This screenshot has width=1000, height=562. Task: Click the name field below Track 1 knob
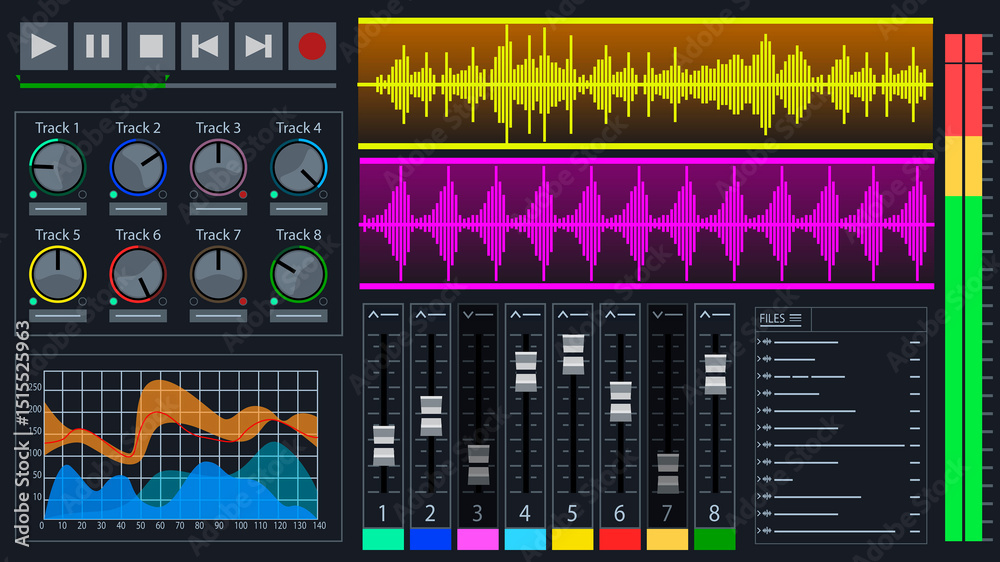[x=57, y=209]
